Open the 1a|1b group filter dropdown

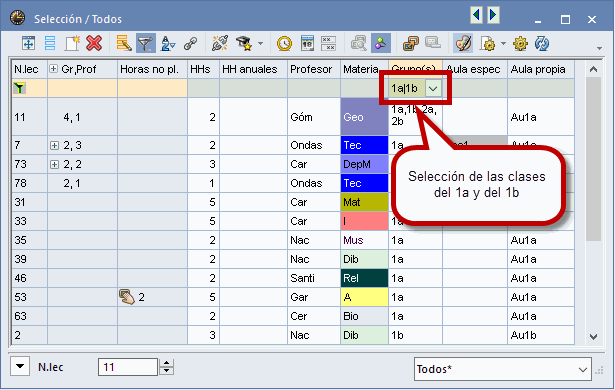433,89
